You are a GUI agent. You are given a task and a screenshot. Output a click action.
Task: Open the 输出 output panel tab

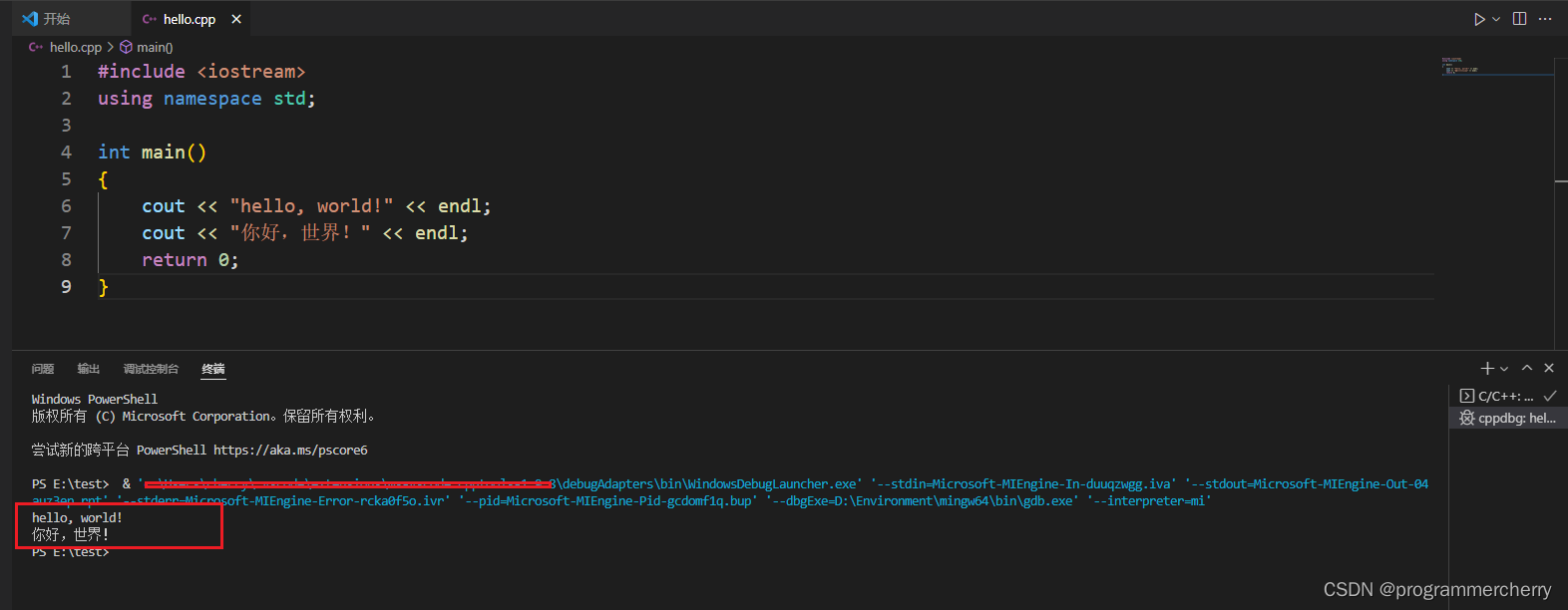pos(89,369)
